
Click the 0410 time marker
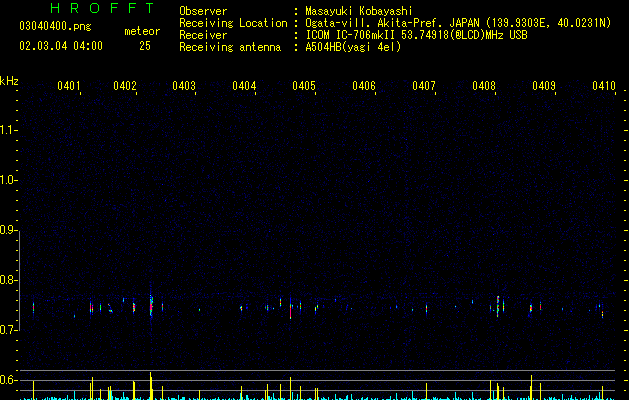click(x=604, y=85)
